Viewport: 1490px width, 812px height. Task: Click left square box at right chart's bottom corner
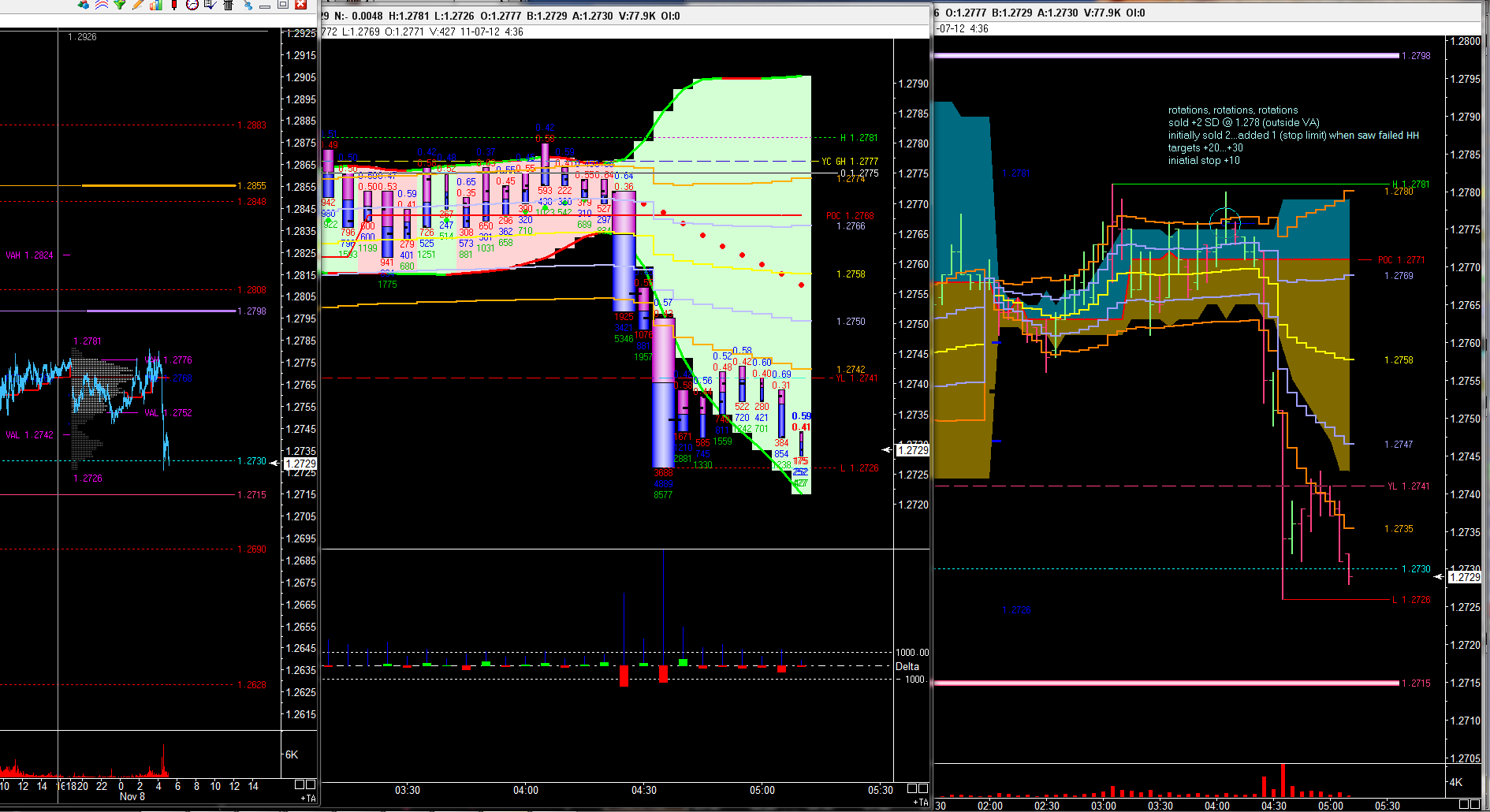click(x=1464, y=804)
